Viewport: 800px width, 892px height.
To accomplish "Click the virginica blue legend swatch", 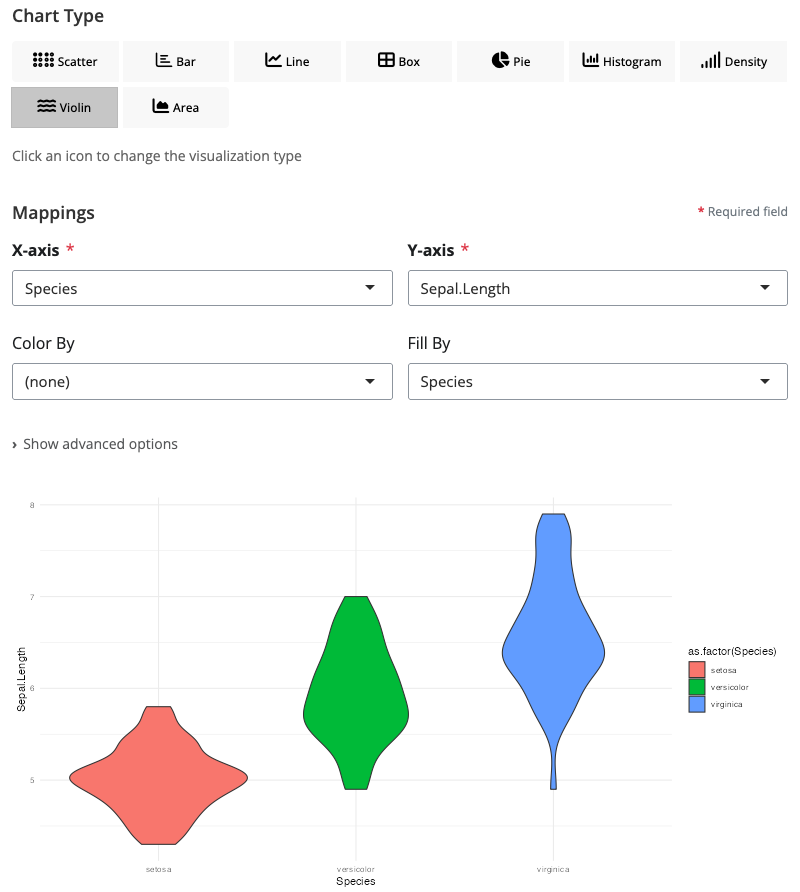I will pos(697,704).
